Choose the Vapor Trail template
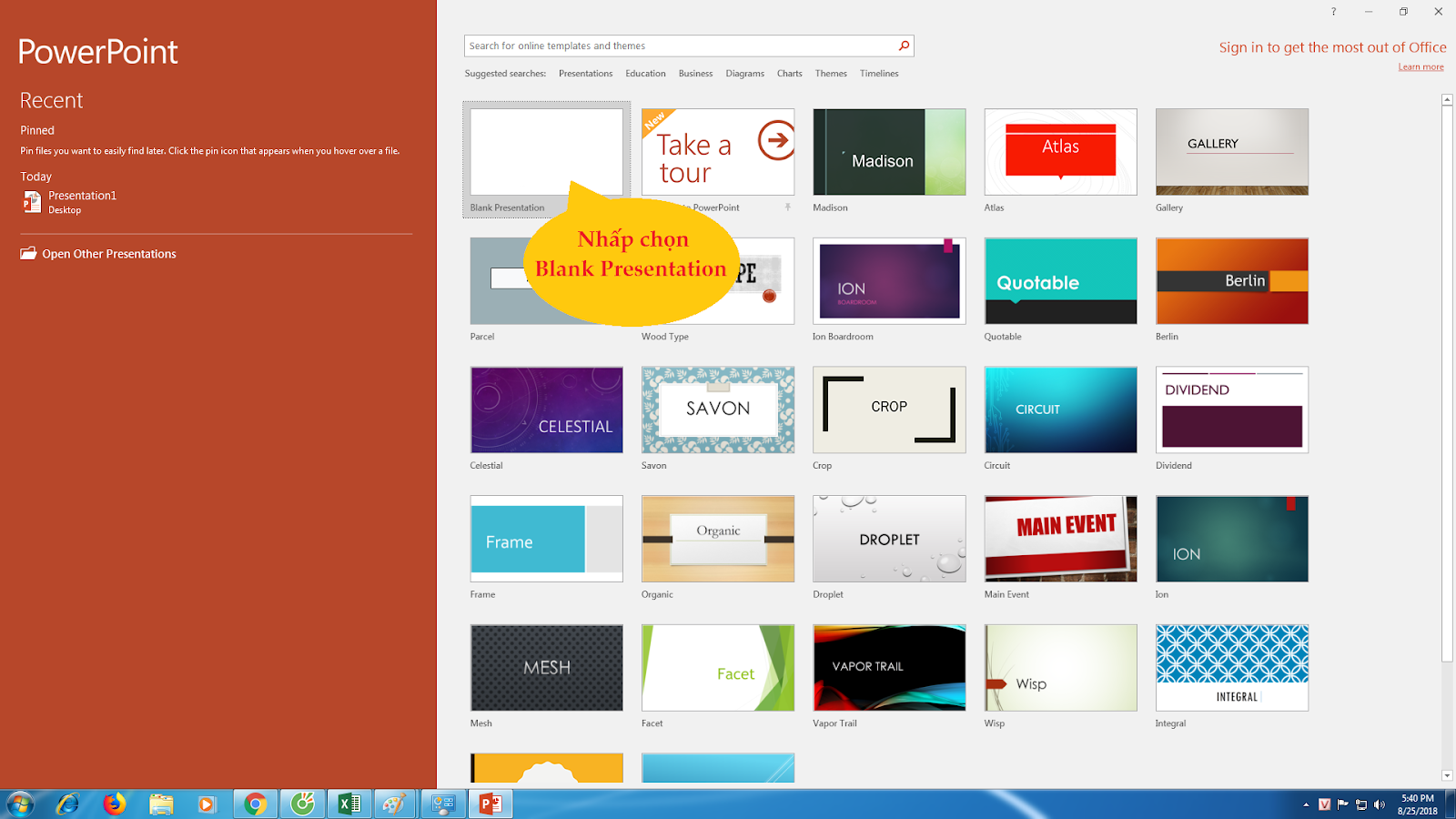 tap(889, 668)
